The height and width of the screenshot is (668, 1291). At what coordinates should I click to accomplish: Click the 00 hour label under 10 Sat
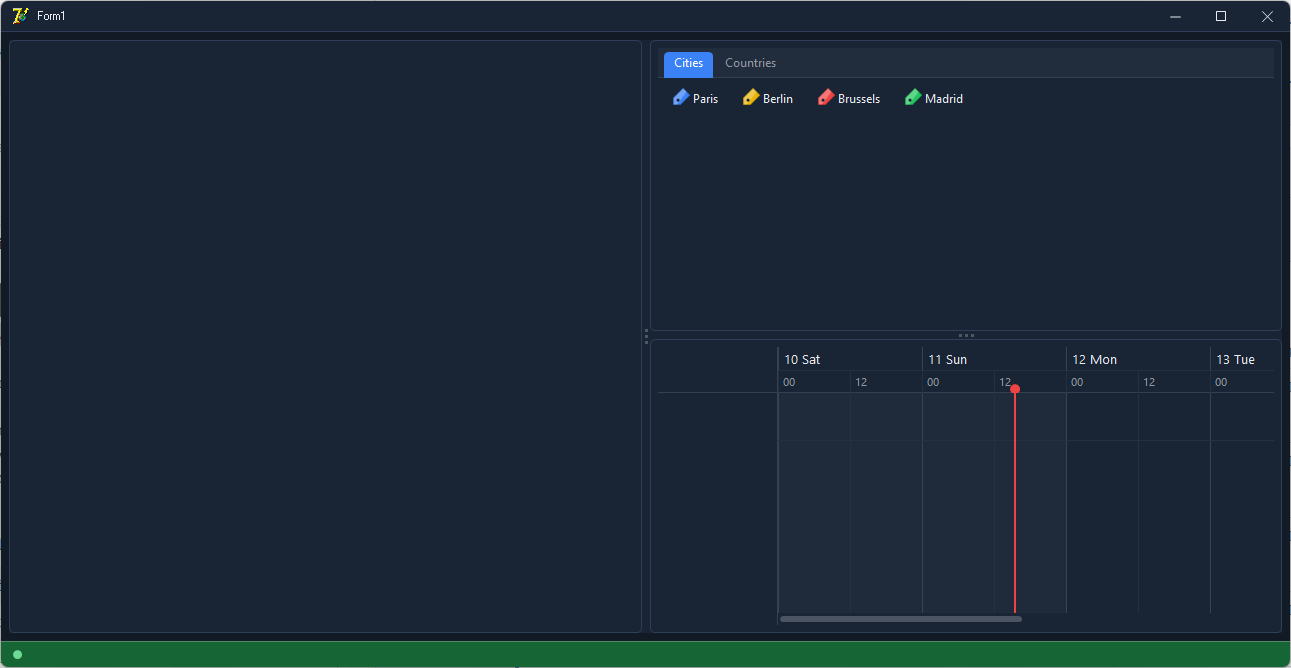[x=789, y=383]
